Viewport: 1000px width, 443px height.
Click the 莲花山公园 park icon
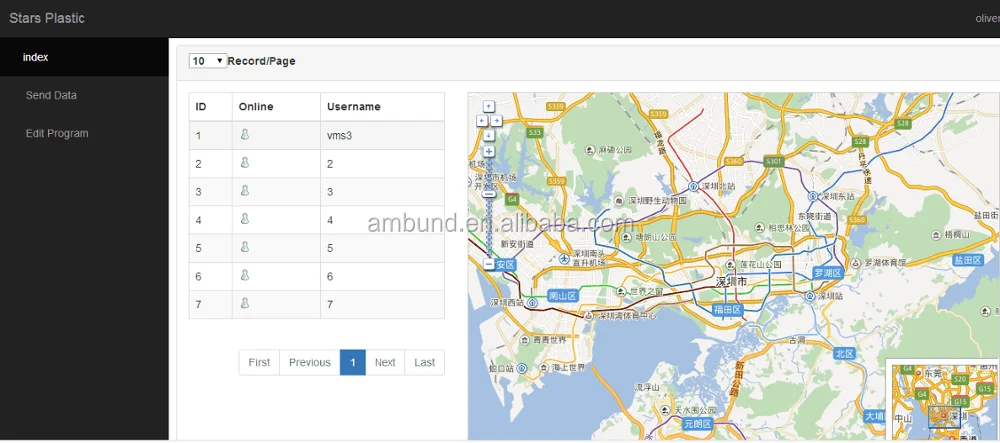[730, 265]
